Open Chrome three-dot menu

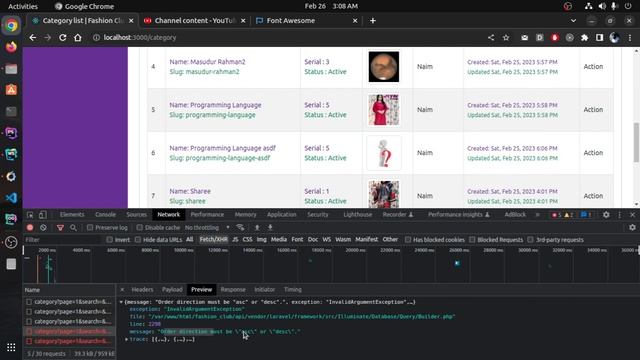point(630,38)
